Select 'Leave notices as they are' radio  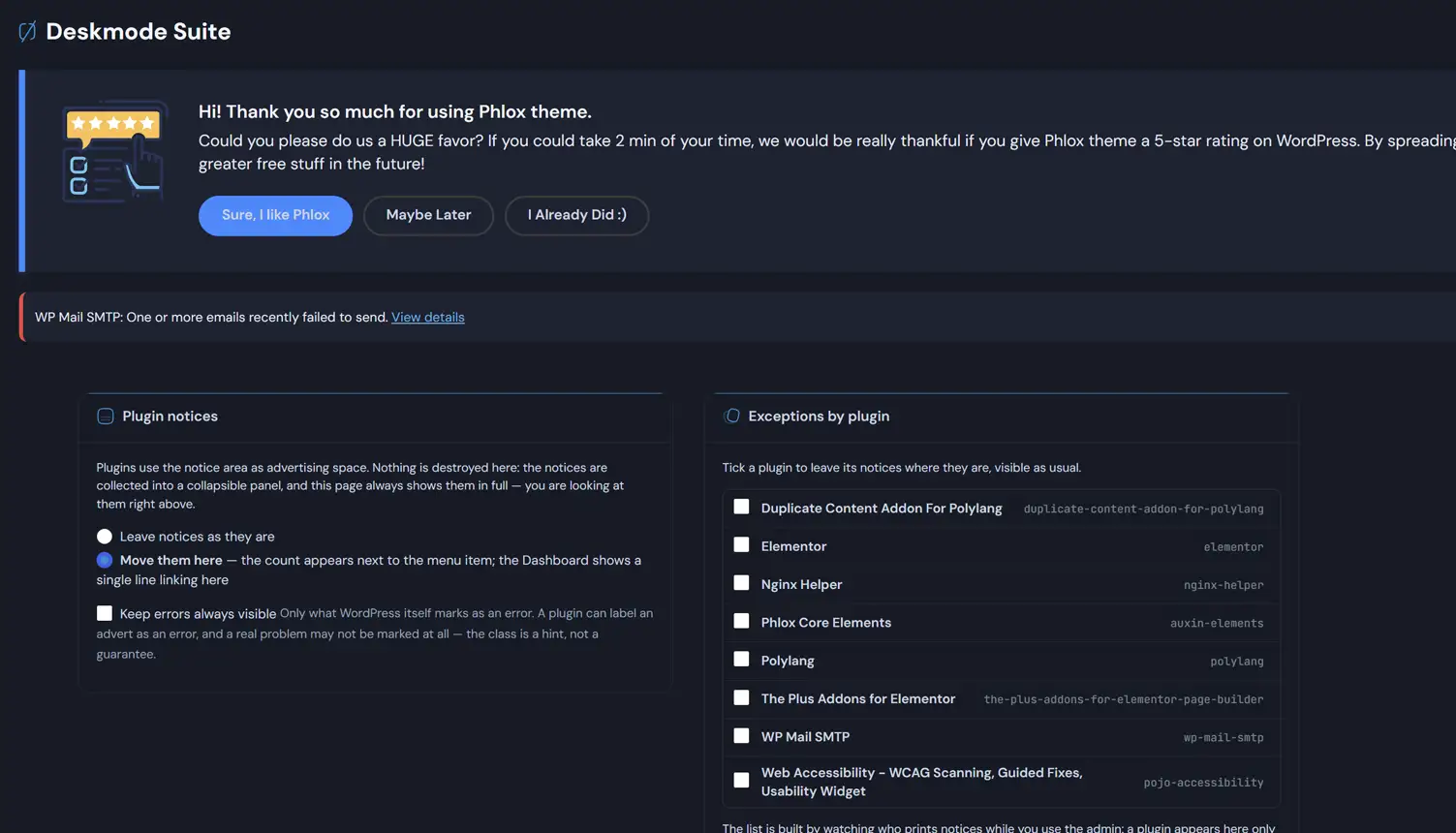pos(105,537)
